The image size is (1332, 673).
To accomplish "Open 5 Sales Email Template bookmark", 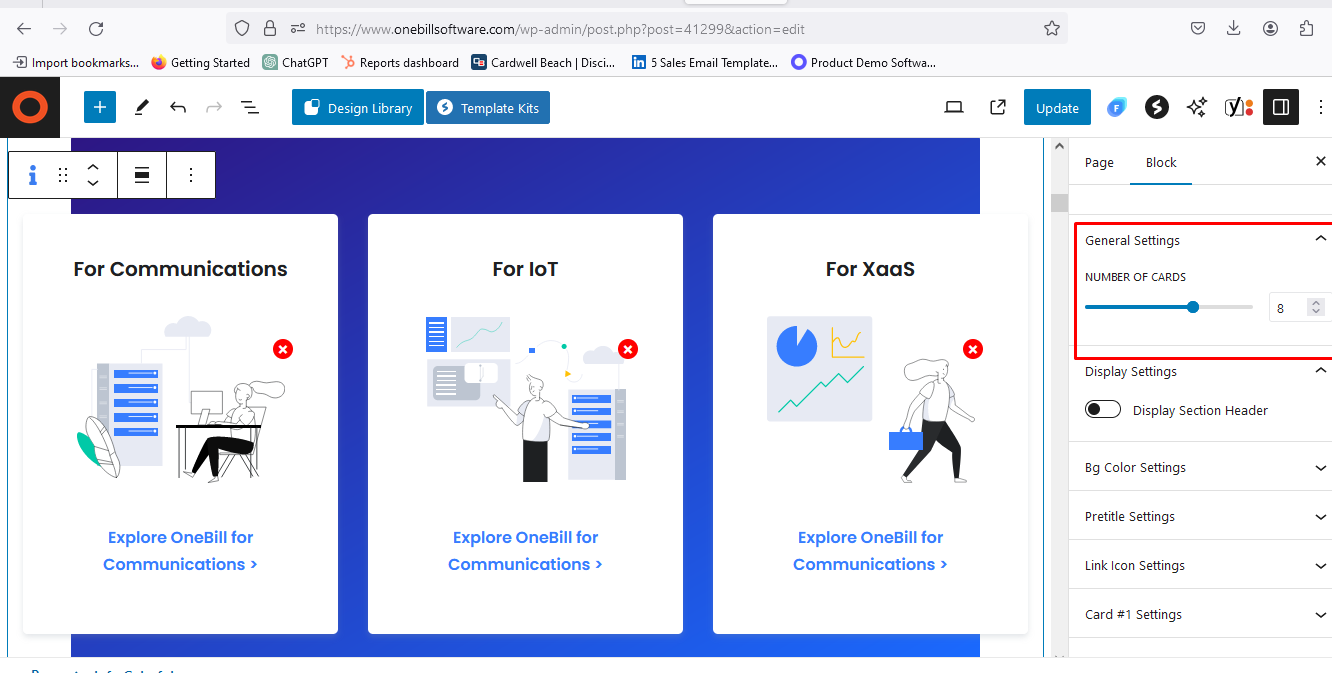I will (x=704, y=62).
